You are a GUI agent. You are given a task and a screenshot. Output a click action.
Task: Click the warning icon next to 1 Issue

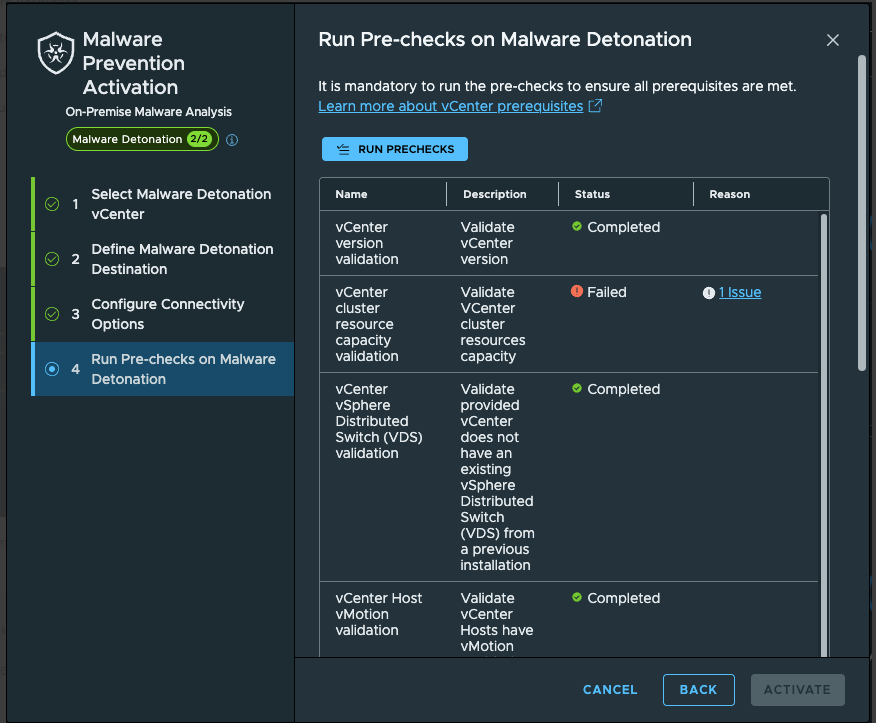click(708, 293)
